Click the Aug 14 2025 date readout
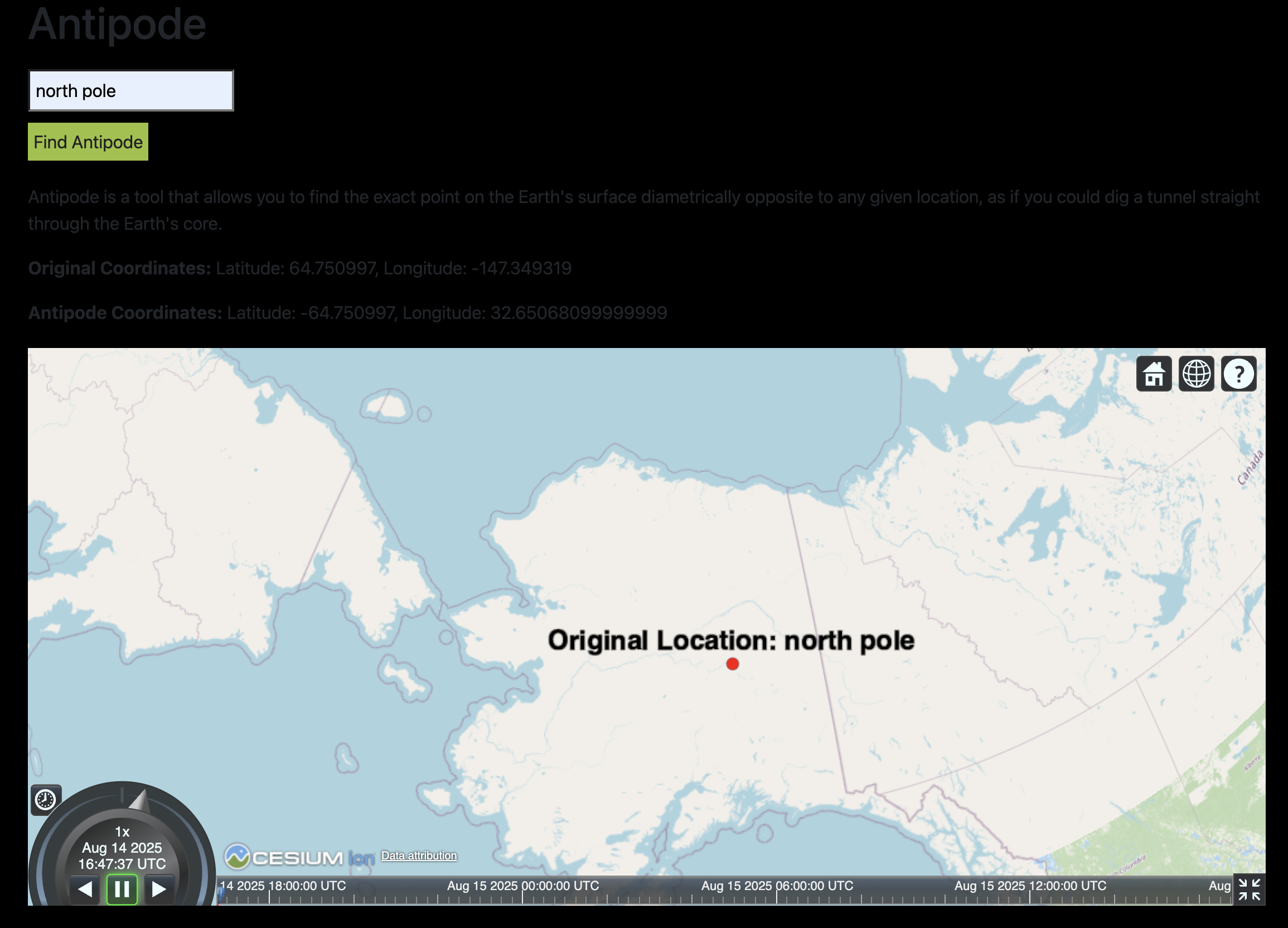Image resolution: width=1288 pixels, height=928 pixels. tap(122, 847)
